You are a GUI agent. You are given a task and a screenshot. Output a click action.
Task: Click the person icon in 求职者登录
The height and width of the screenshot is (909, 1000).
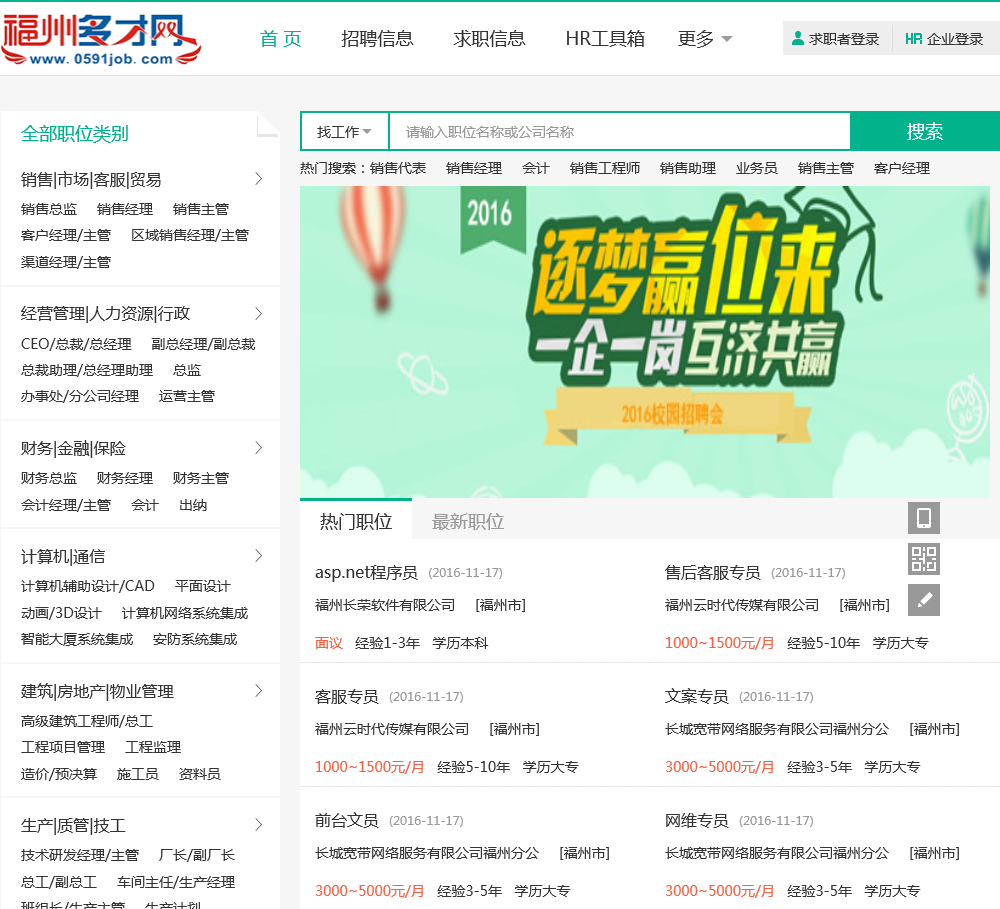[x=797, y=38]
